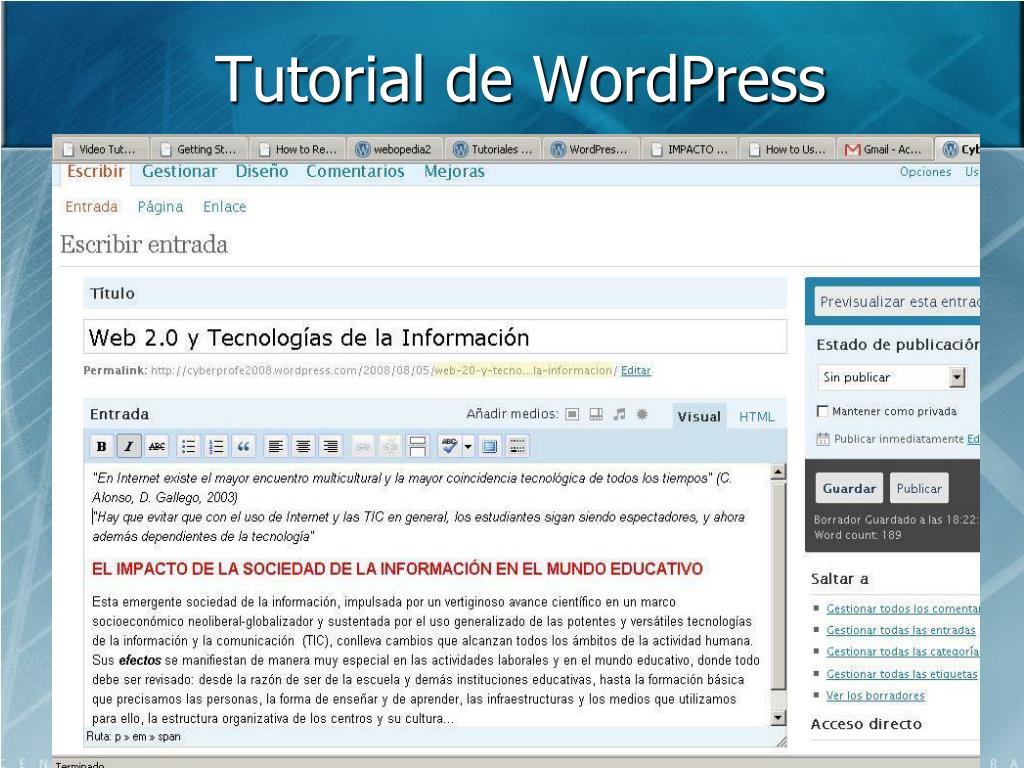
Task: Edit the permalink via Editar link
Action: click(x=635, y=370)
